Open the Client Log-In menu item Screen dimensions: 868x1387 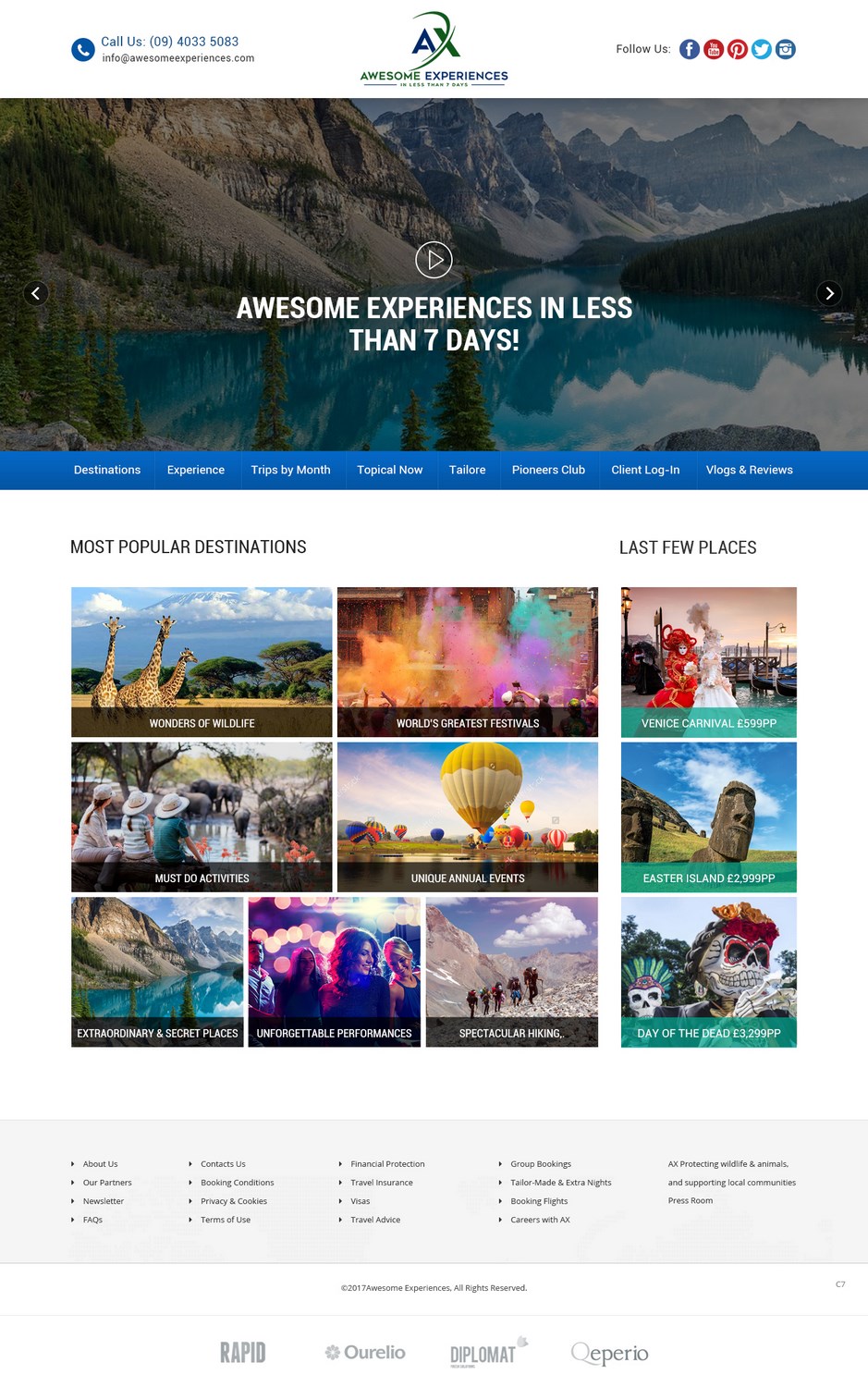[645, 470]
